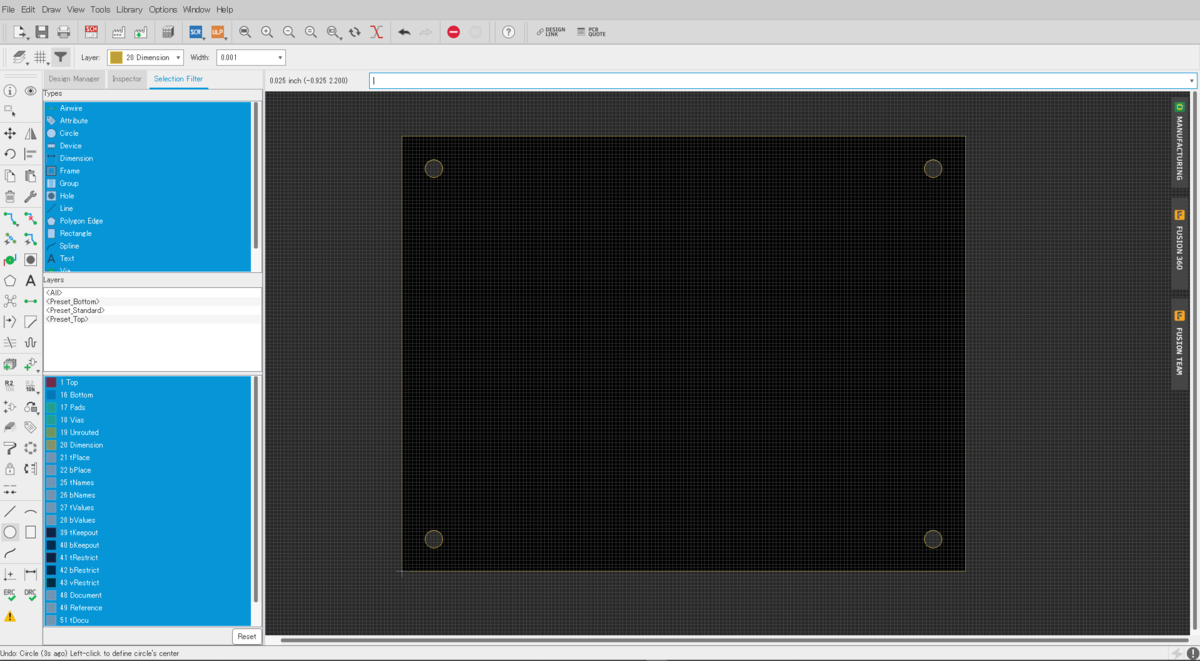Select the Text tool letter A icon
This screenshot has height=661, width=1200.
tap(30, 280)
